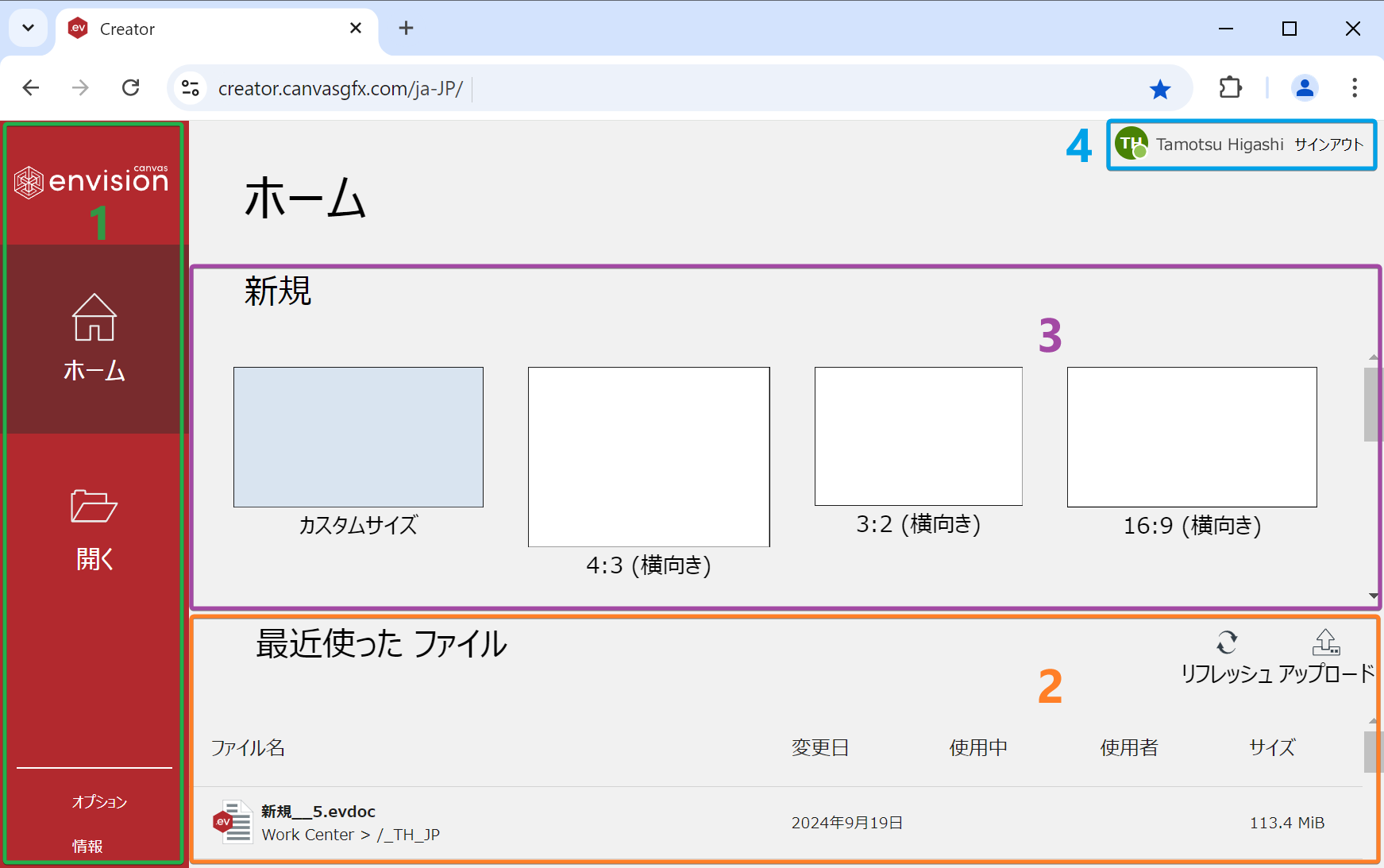The image size is (1384, 868).
Task: Click templates scrollbar down arrow
Action: [x=1374, y=596]
